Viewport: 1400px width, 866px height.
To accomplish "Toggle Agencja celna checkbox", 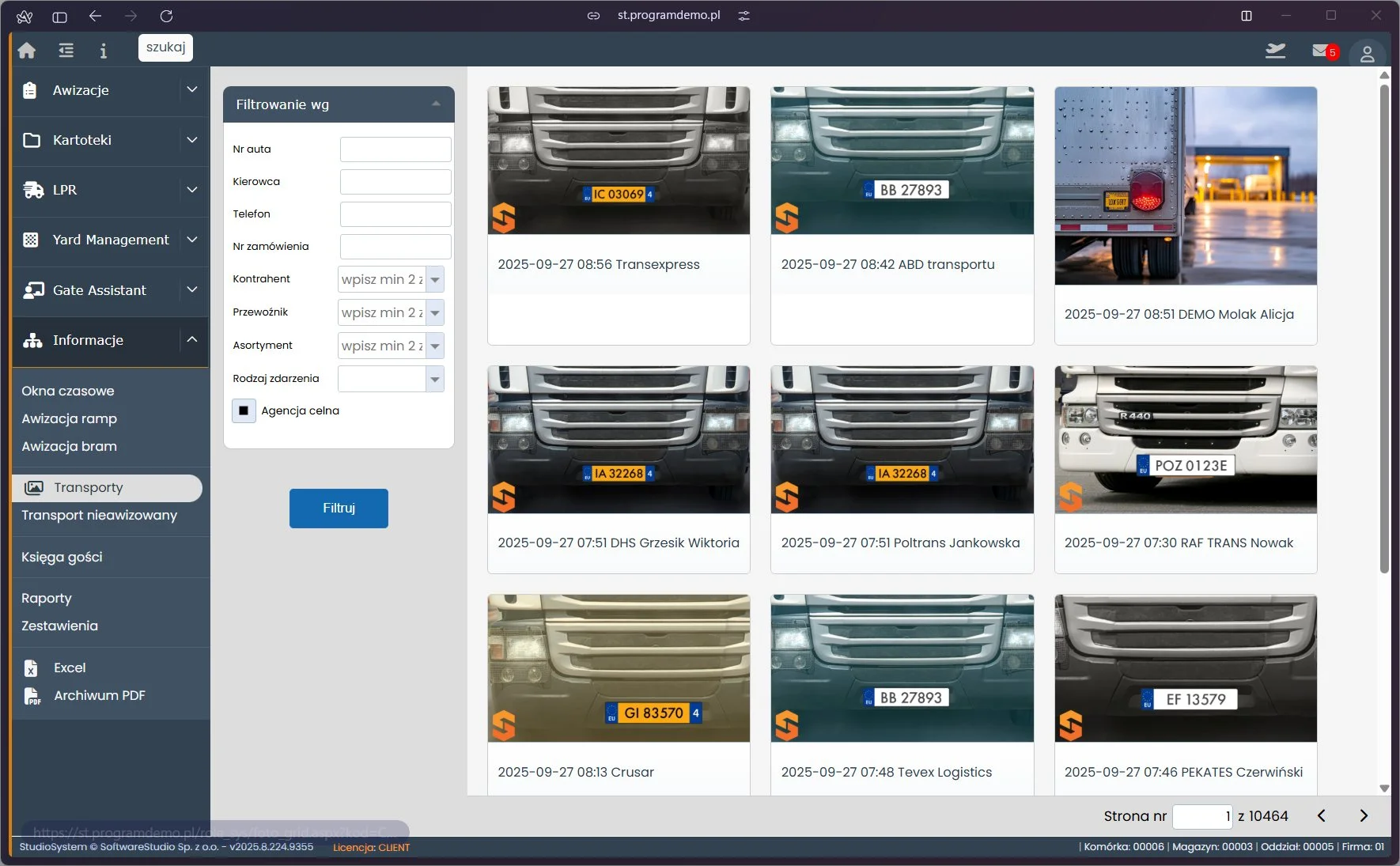I will coord(244,410).
